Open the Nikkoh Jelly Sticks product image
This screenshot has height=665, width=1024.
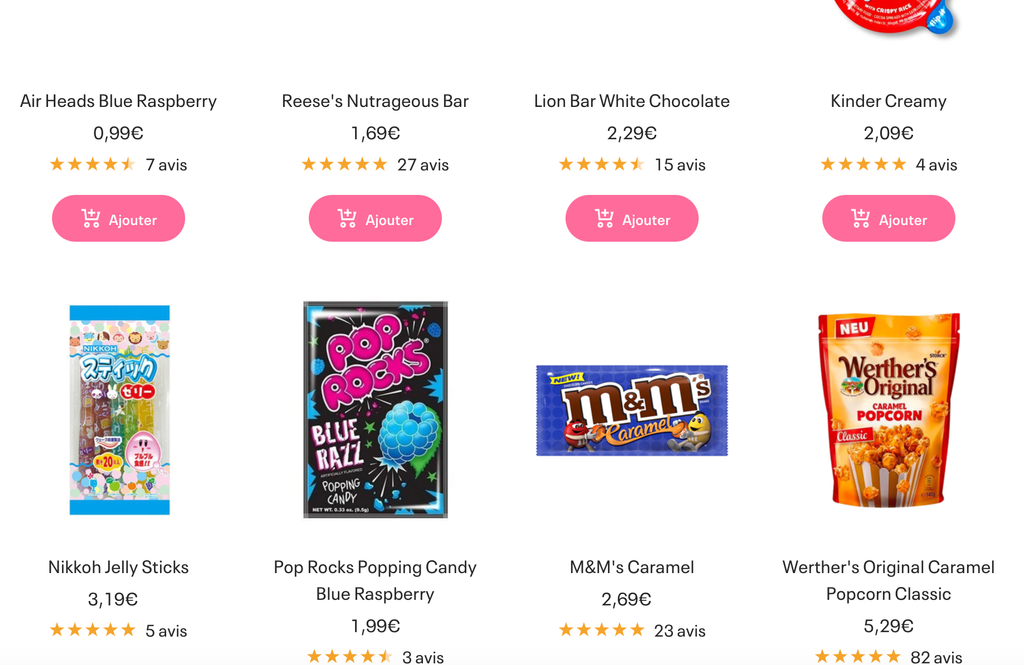[119, 410]
